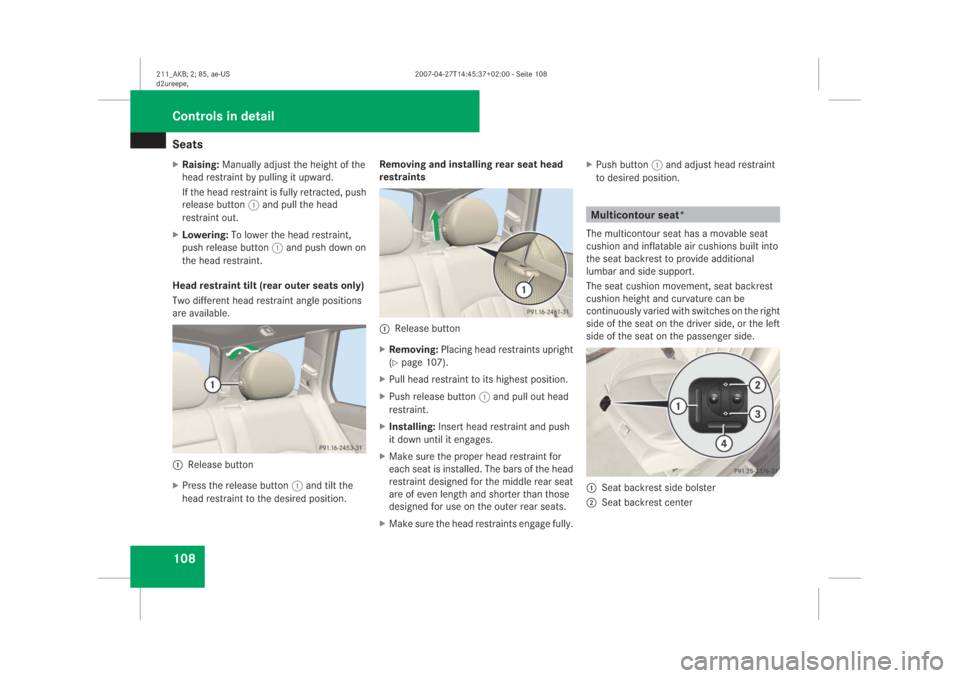Select the timestamp "2007-04-27T14:45:37+02:00 - Seite 108"
The image size is (960, 678).
[481, 74]
